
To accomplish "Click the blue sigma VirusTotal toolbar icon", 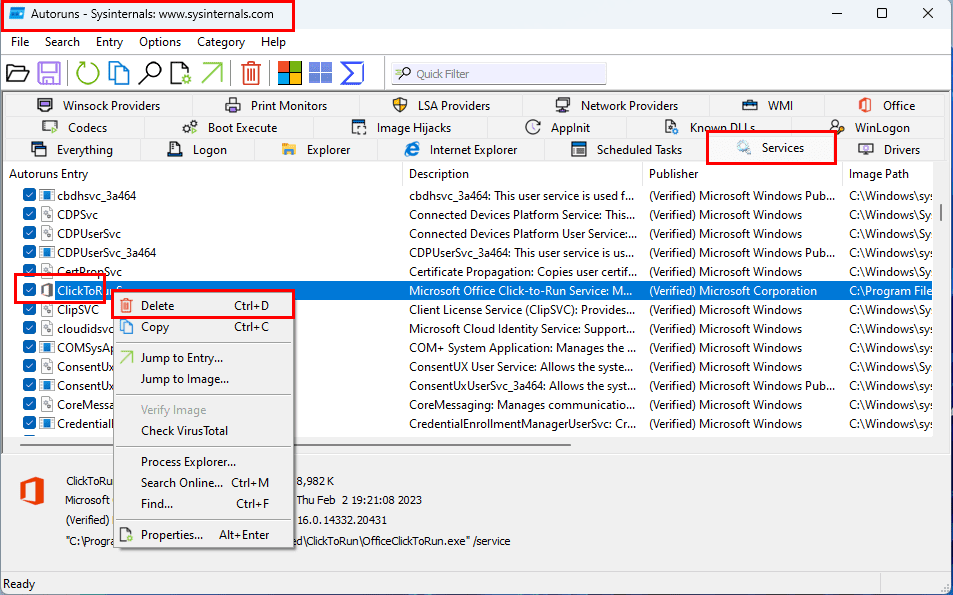I will (x=352, y=74).
